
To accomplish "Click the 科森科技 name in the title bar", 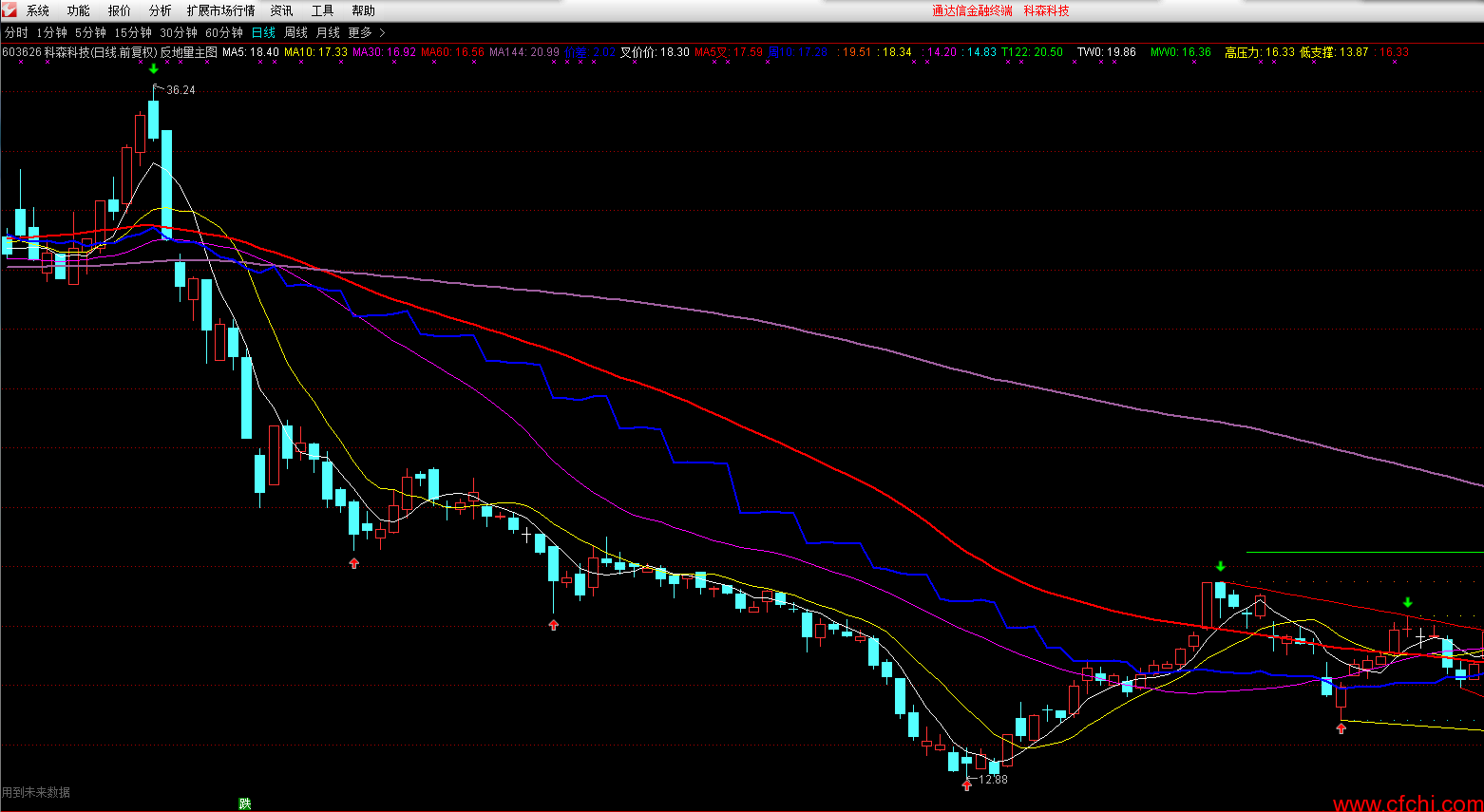I will [x=1047, y=11].
